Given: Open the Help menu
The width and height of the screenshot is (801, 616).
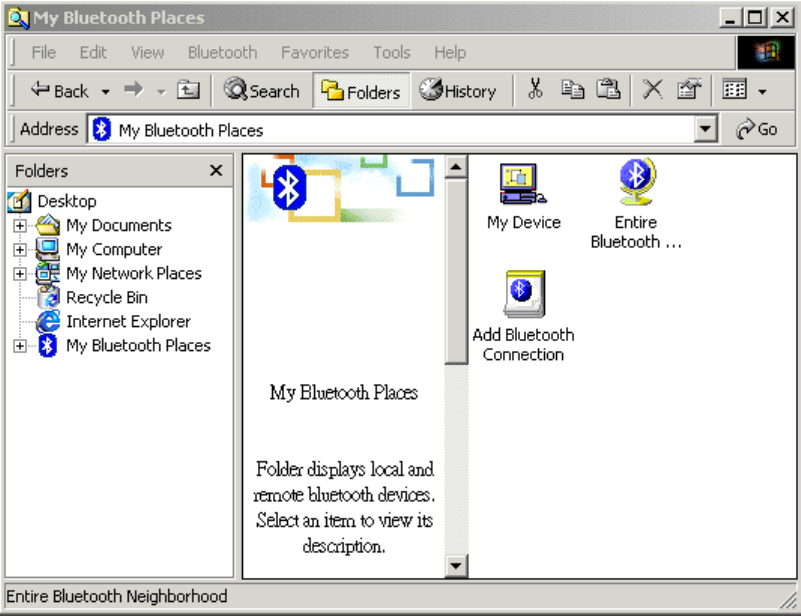Looking at the screenshot, I should 450,52.
